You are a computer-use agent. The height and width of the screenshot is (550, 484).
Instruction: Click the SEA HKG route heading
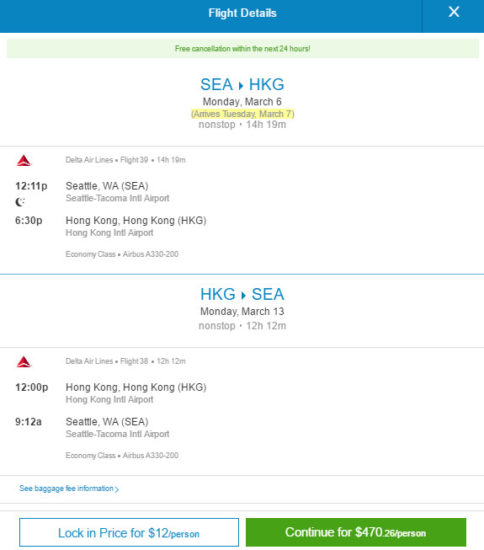point(242,85)
